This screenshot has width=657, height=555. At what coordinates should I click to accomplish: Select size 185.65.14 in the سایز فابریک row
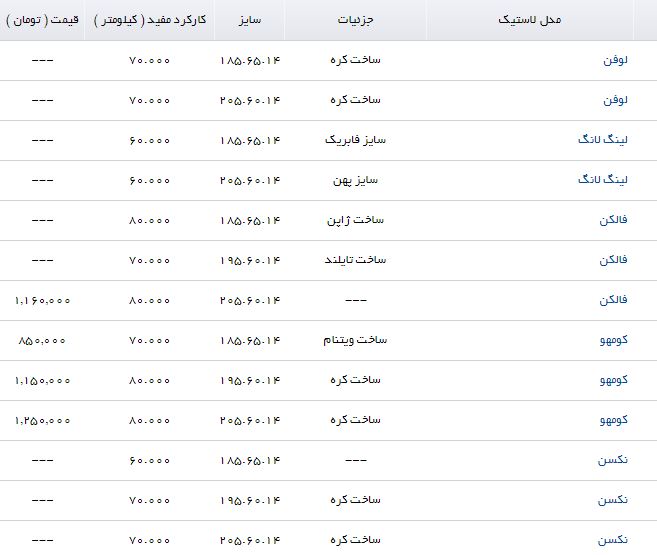tap(250, 140)
